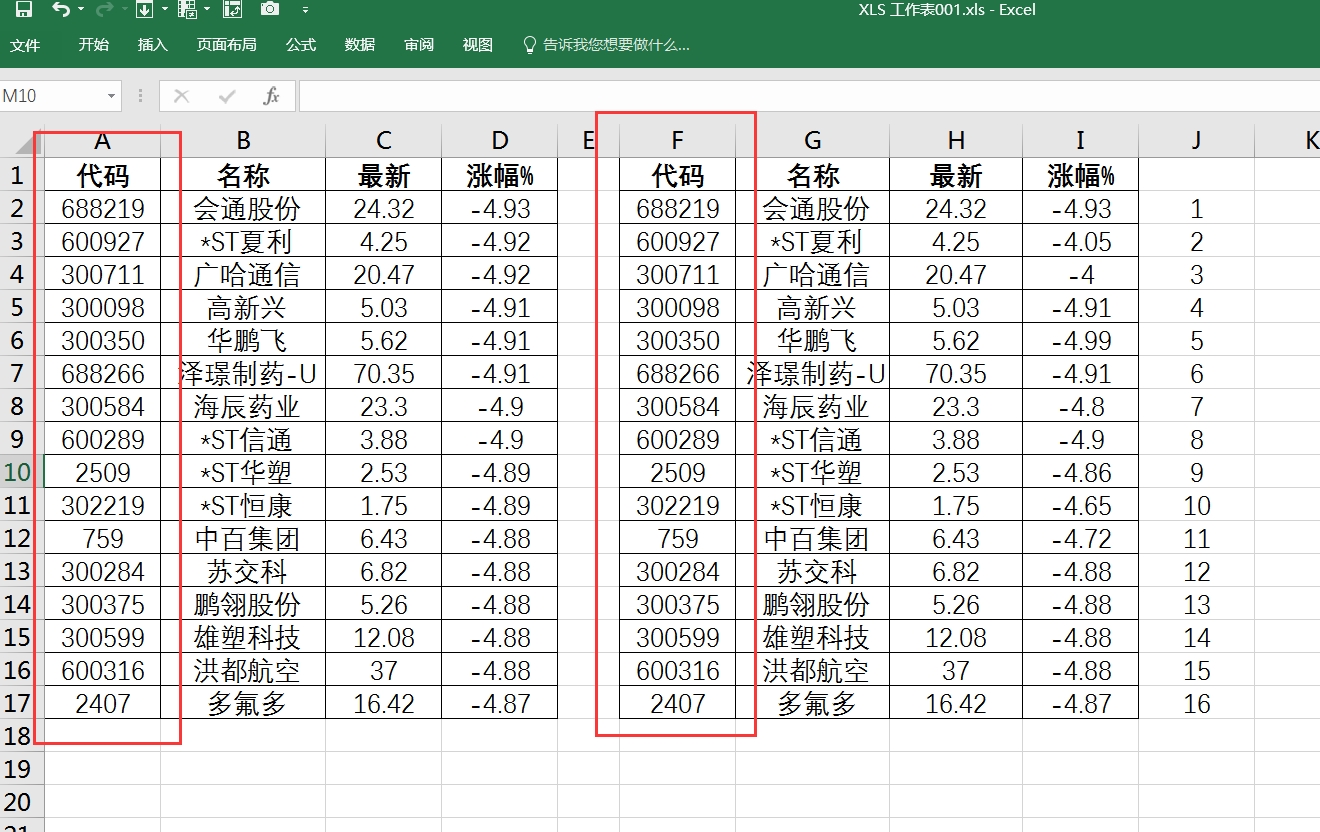Image resolution: width=1320 pixels, height=832 pixels.
Task: Switch to the 数据 ribbon tab
Action: coord(360,45)
